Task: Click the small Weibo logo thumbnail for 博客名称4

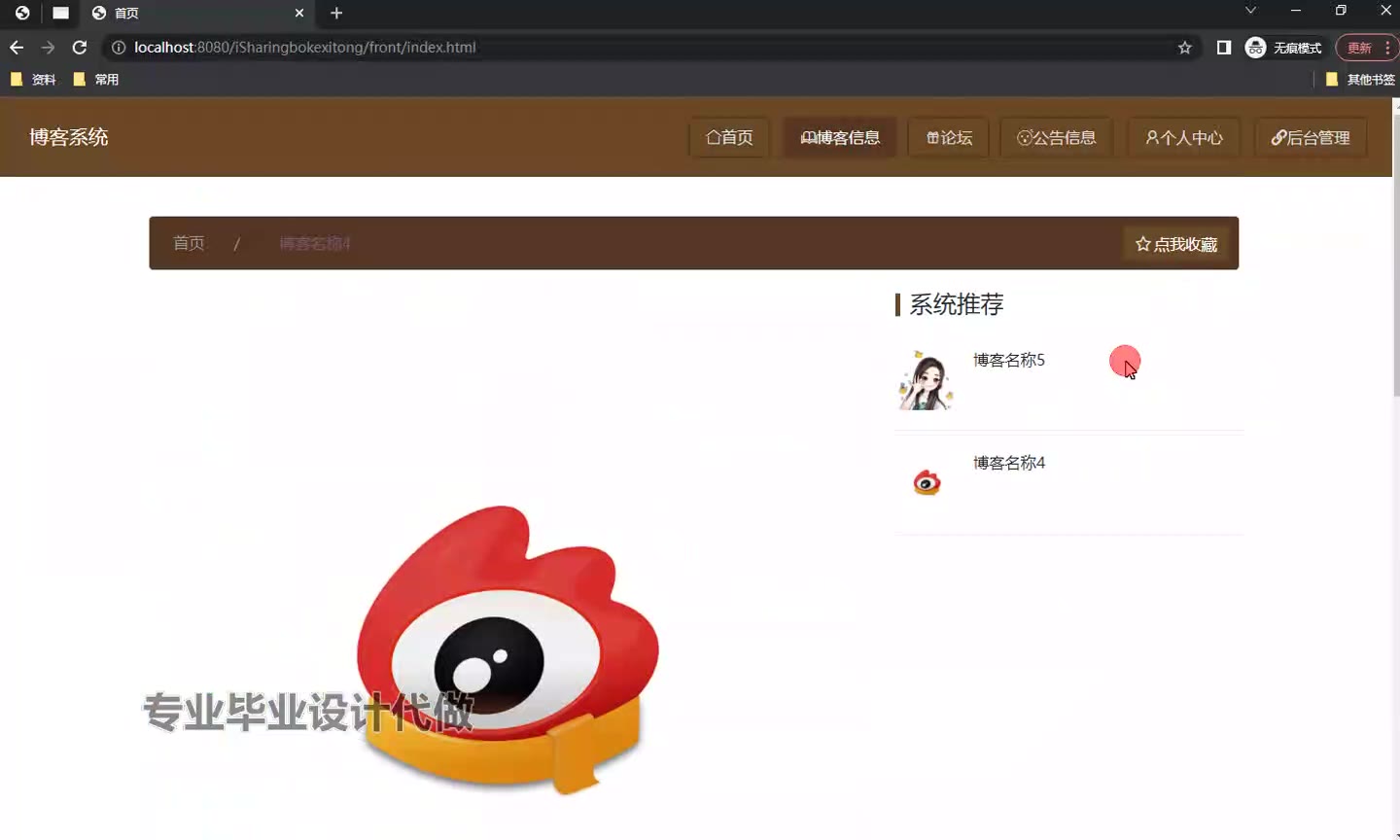Action: click(x=927, y=482)
